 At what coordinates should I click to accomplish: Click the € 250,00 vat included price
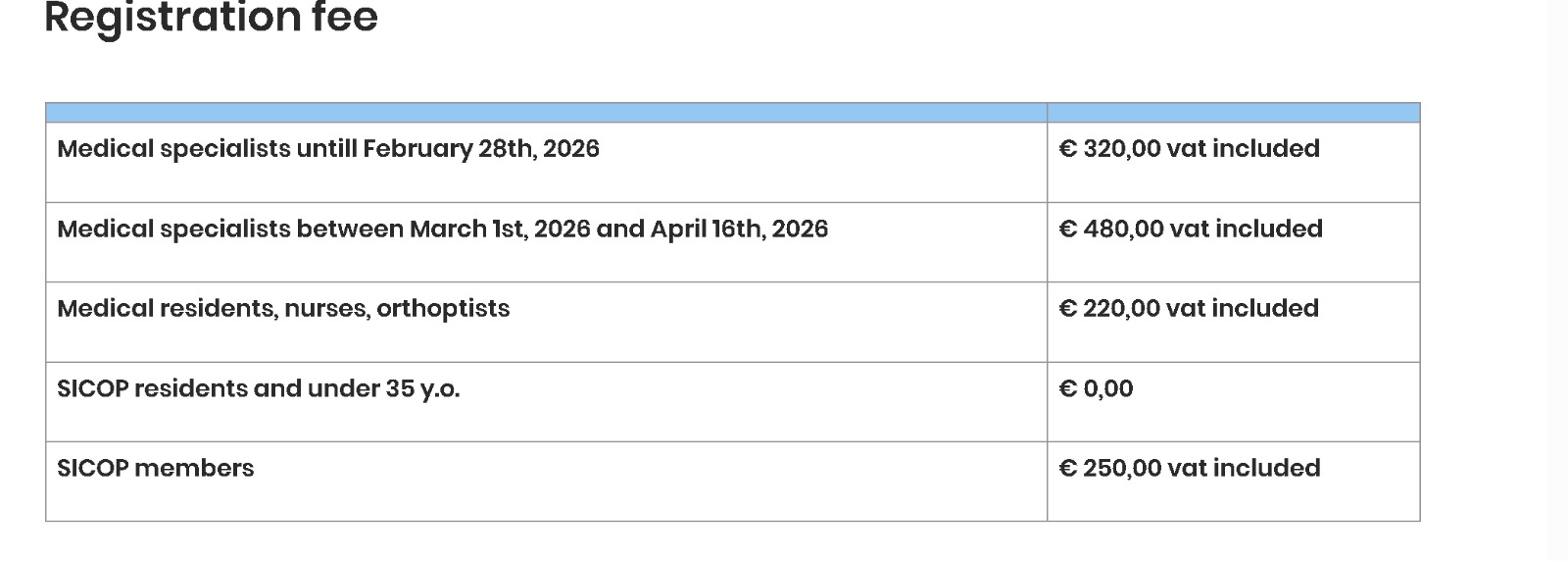(x=1189, y=469)
